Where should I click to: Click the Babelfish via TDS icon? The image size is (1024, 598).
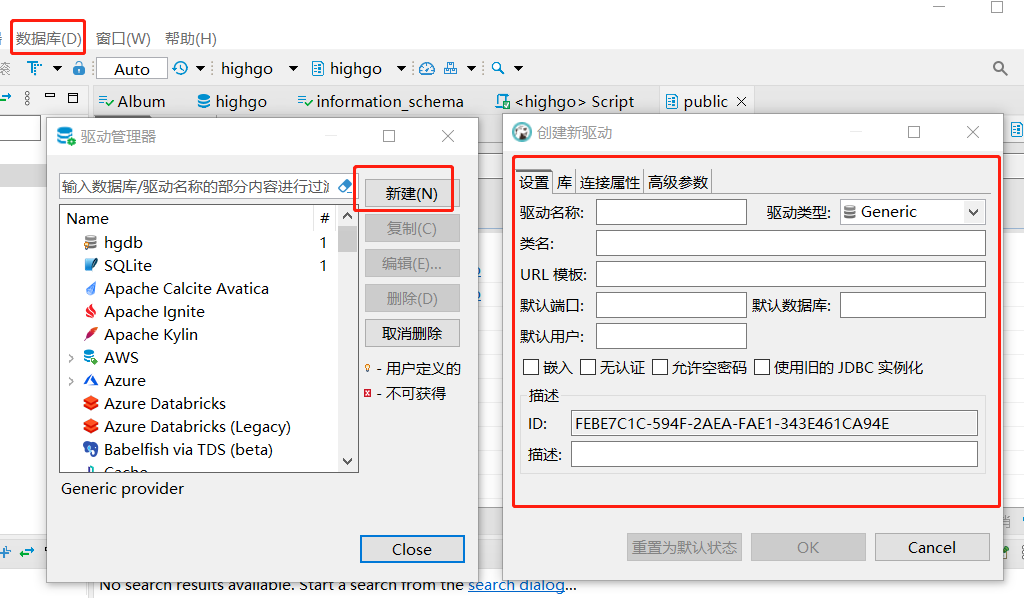pyautogui.click(x=91, y=450)
